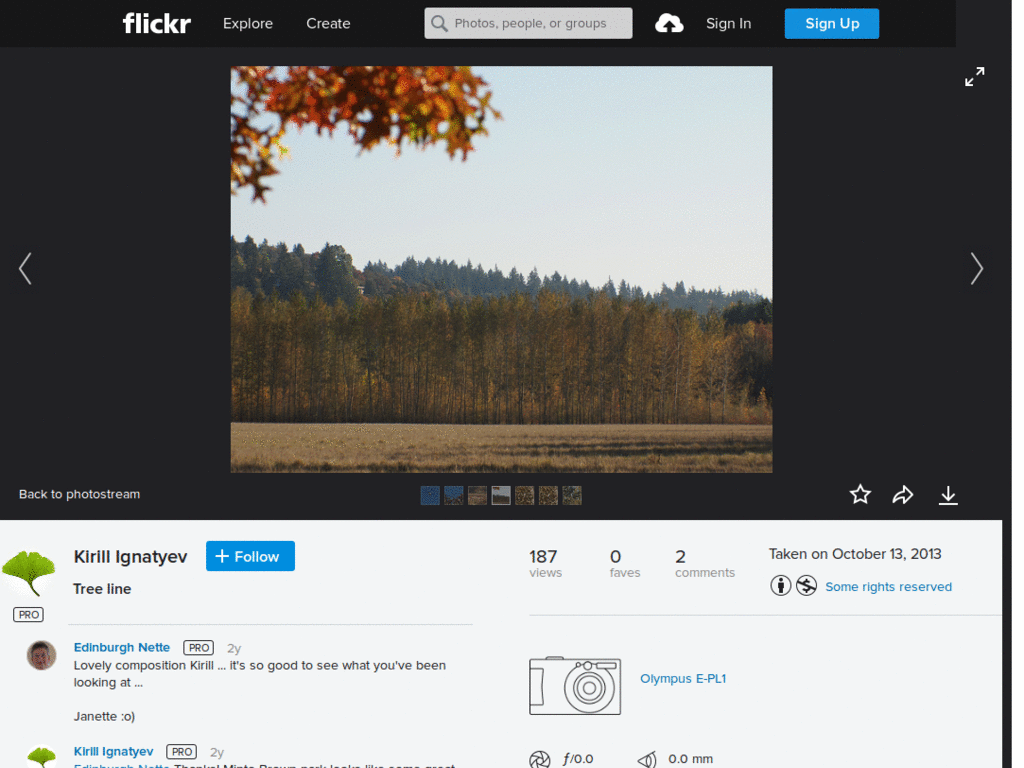Open the Explore menu

pos(248,24)
